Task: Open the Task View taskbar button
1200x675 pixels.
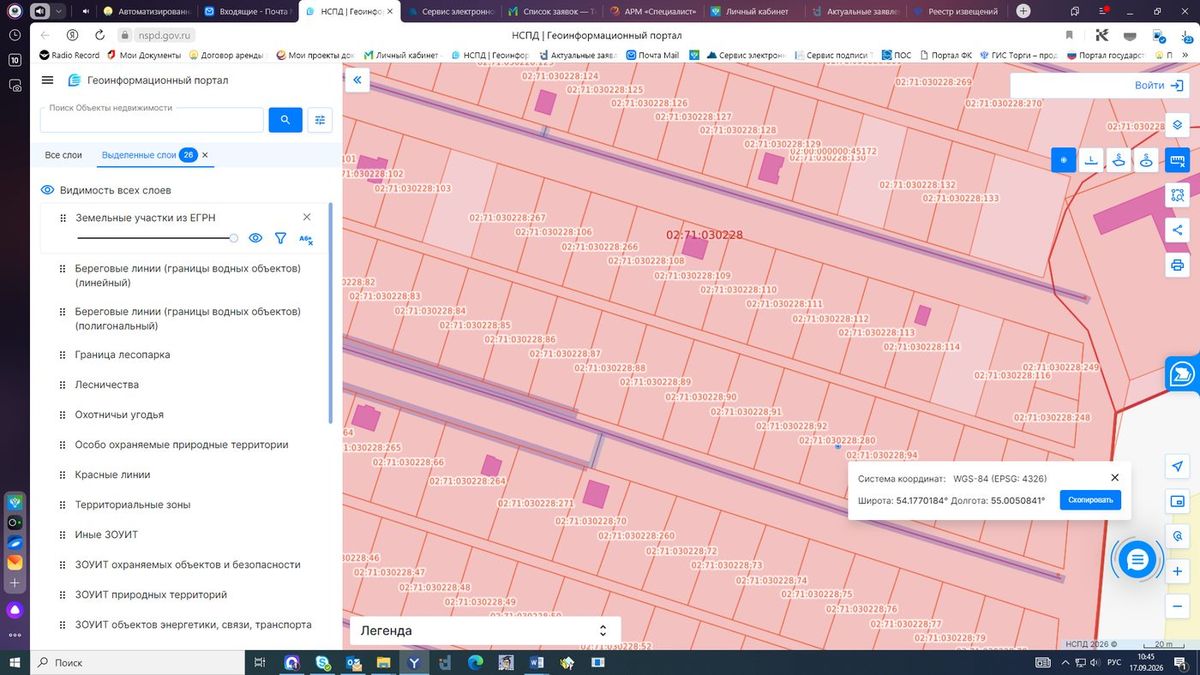Action: point(259,662)
